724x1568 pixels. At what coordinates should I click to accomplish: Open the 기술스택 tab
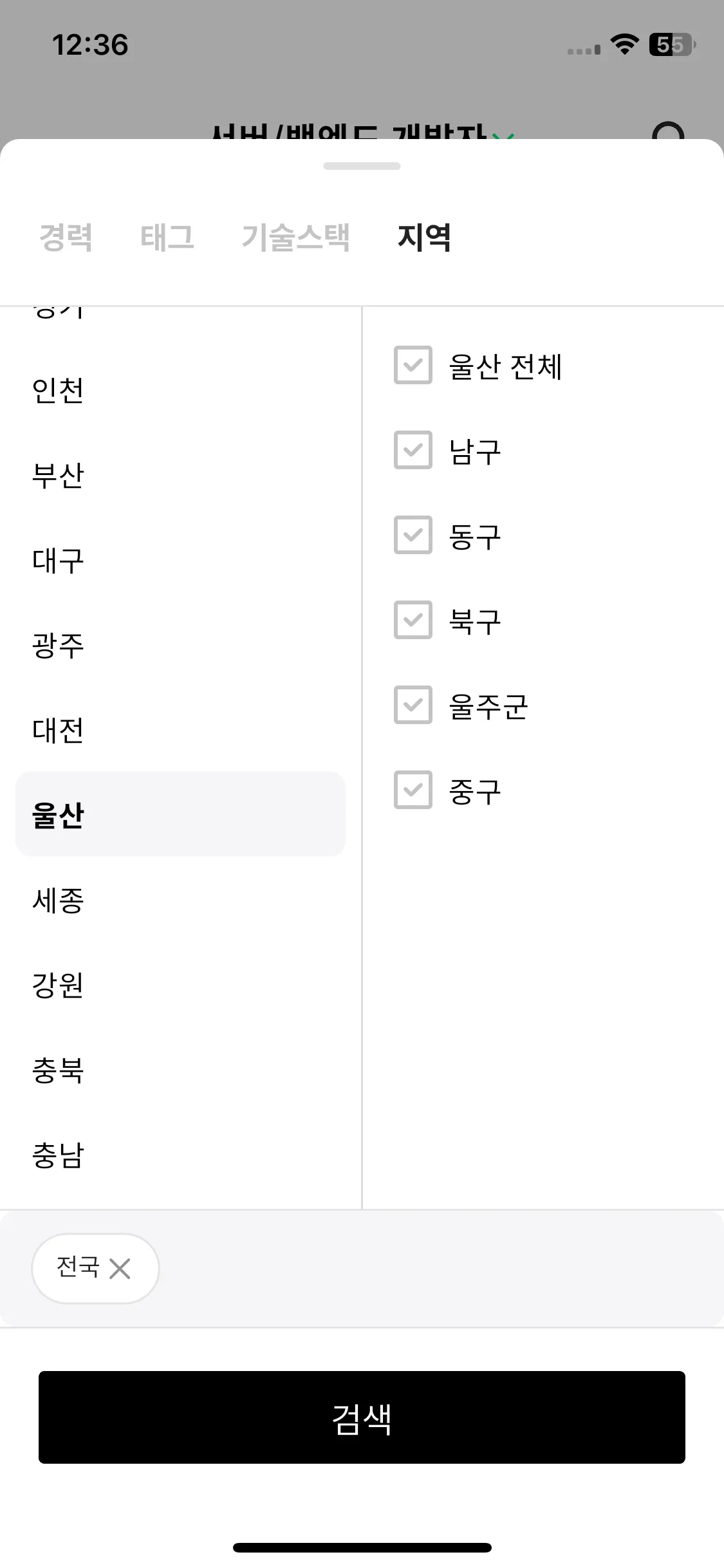296,237
